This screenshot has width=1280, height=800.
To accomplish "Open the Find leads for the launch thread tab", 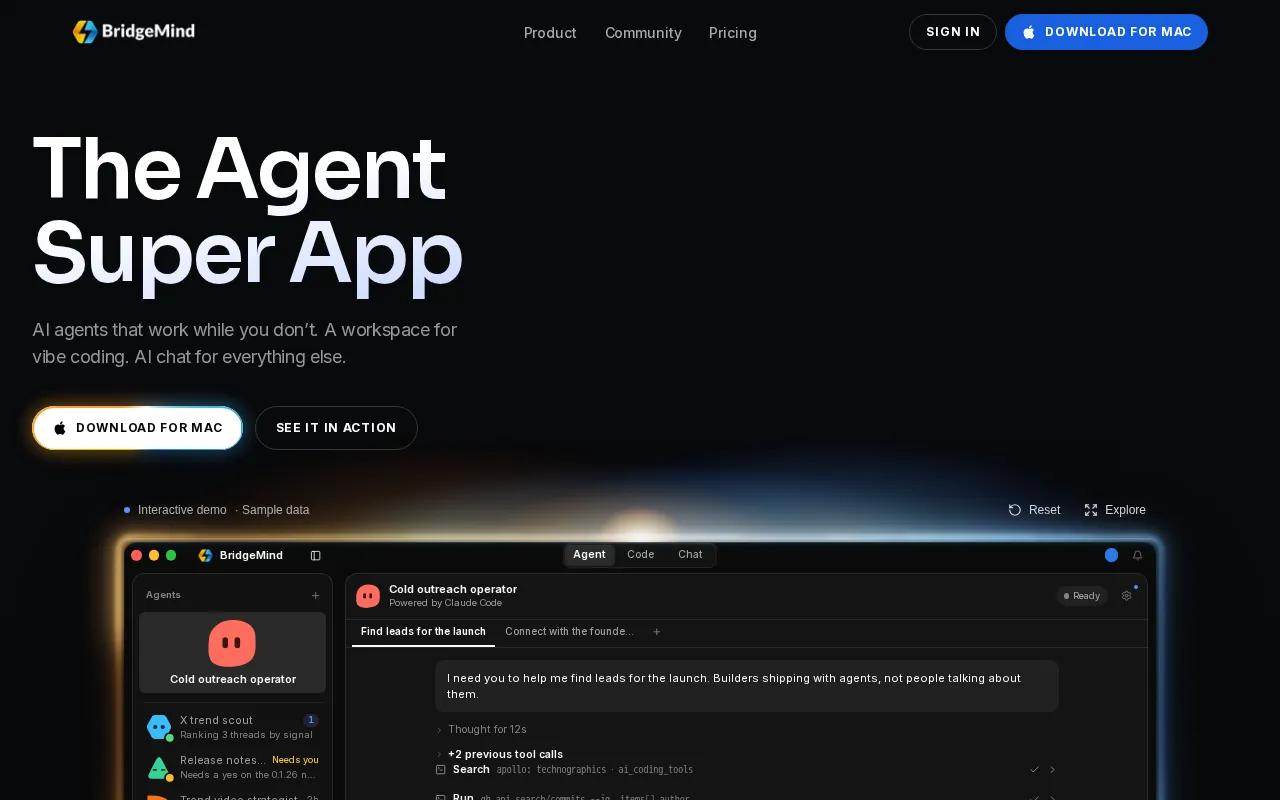I will 423,632.
